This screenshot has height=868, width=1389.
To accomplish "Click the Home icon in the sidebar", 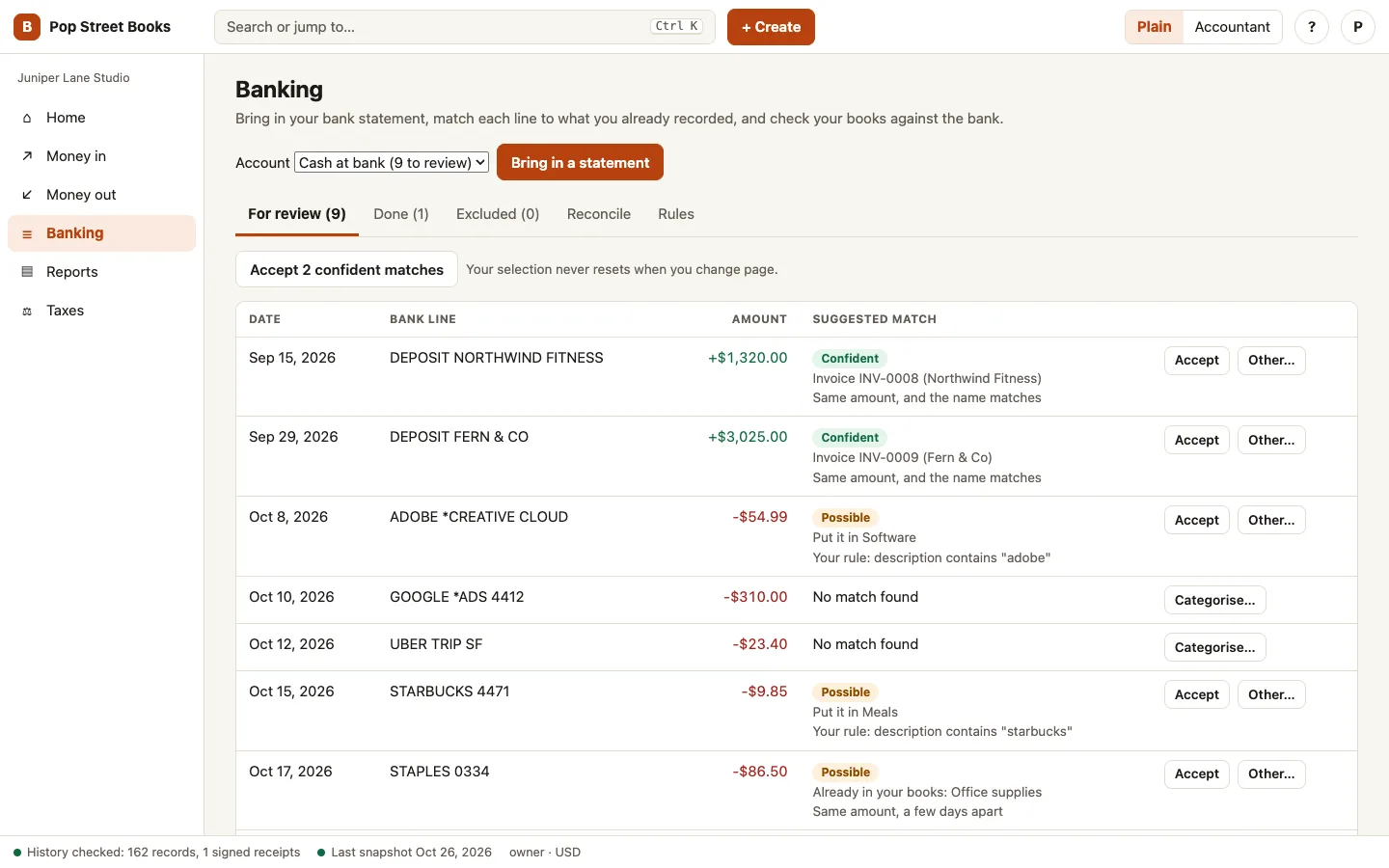I will pyautogui.click(x=27, y=118).
